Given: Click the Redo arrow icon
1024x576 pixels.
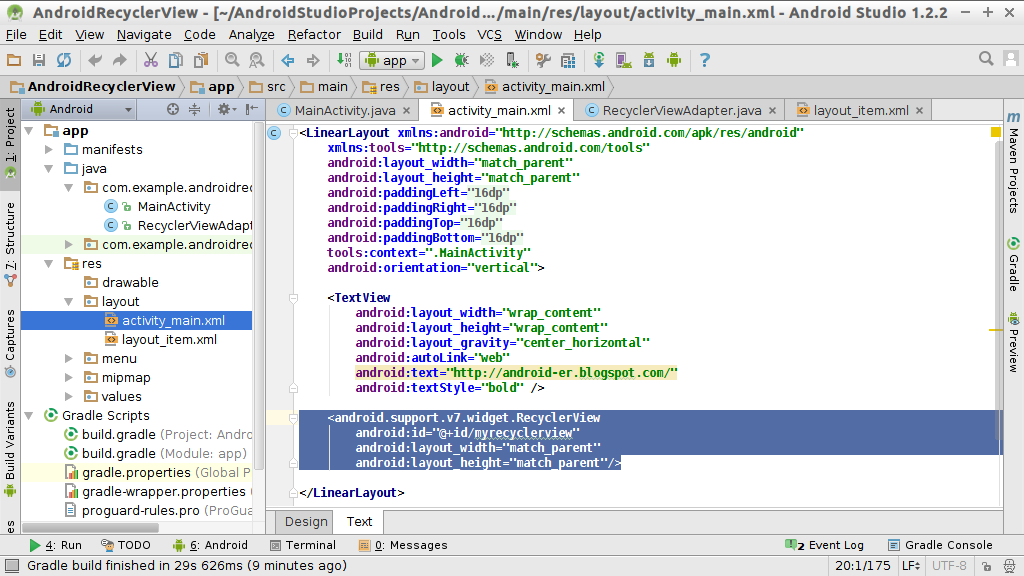Looking at the screenshot, I should tap(120, 60).
